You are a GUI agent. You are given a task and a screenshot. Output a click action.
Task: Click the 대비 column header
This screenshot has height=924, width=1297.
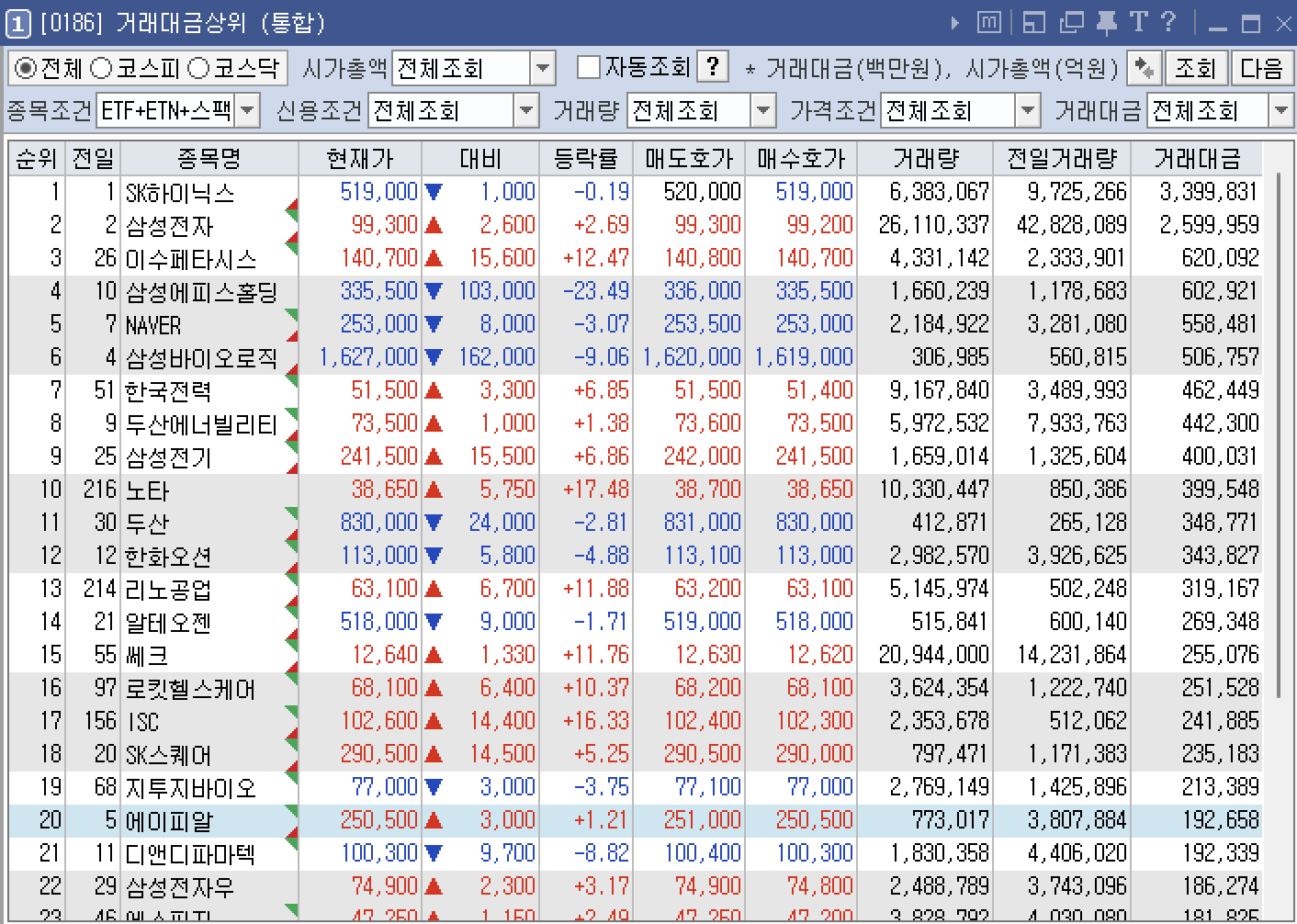coord(480,159)
